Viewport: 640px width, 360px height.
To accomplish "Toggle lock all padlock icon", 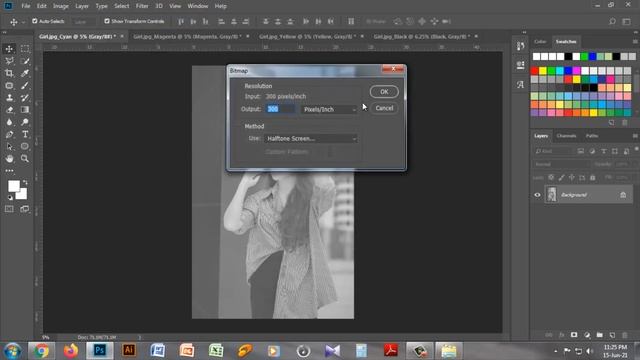I will 593,177.
